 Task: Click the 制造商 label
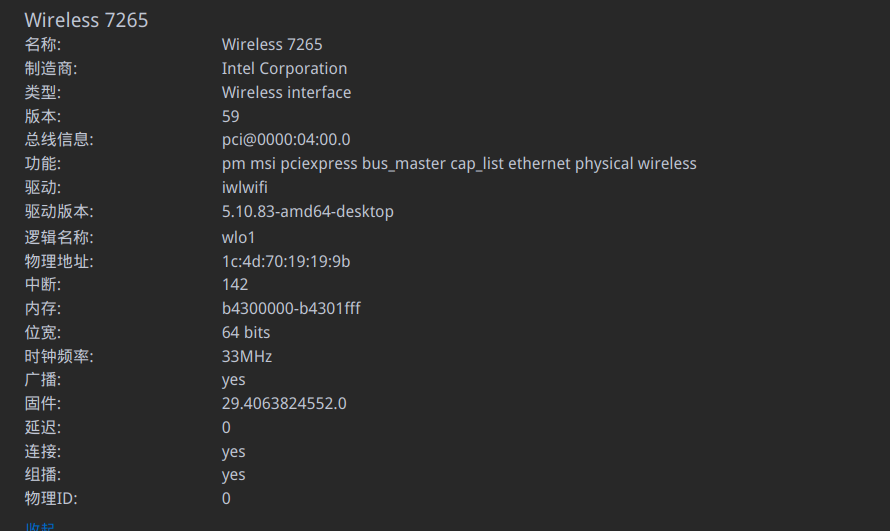[51, 69]
